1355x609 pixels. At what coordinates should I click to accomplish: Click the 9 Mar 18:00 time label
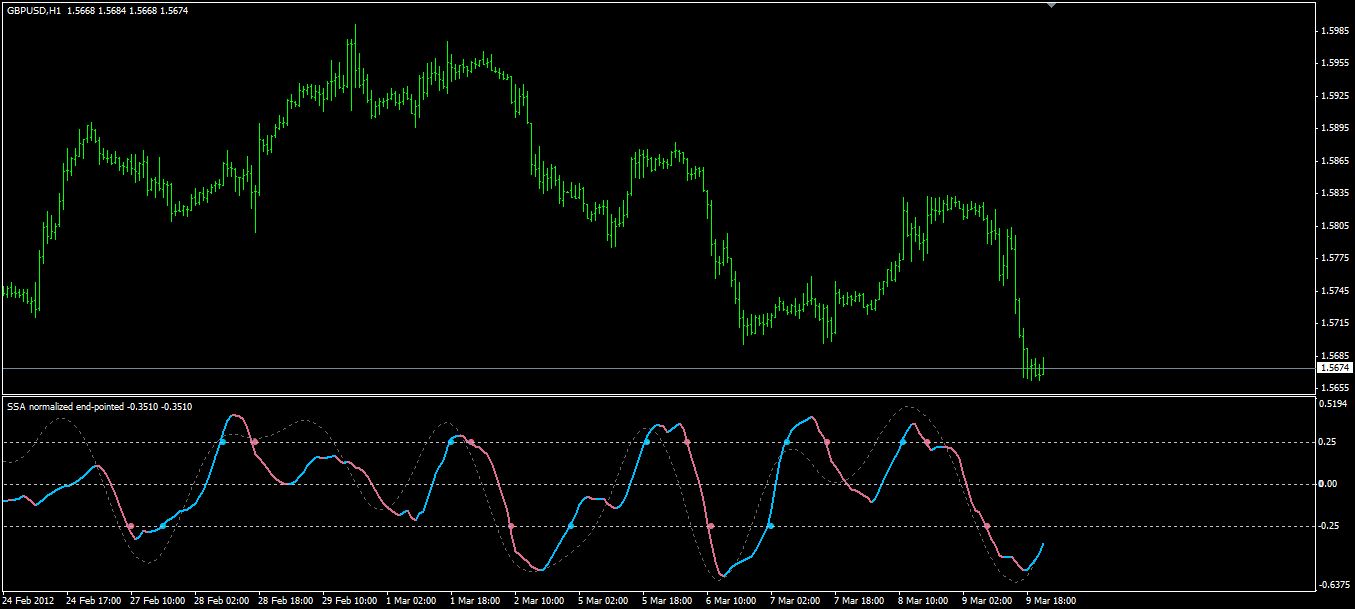(1052, 602)
